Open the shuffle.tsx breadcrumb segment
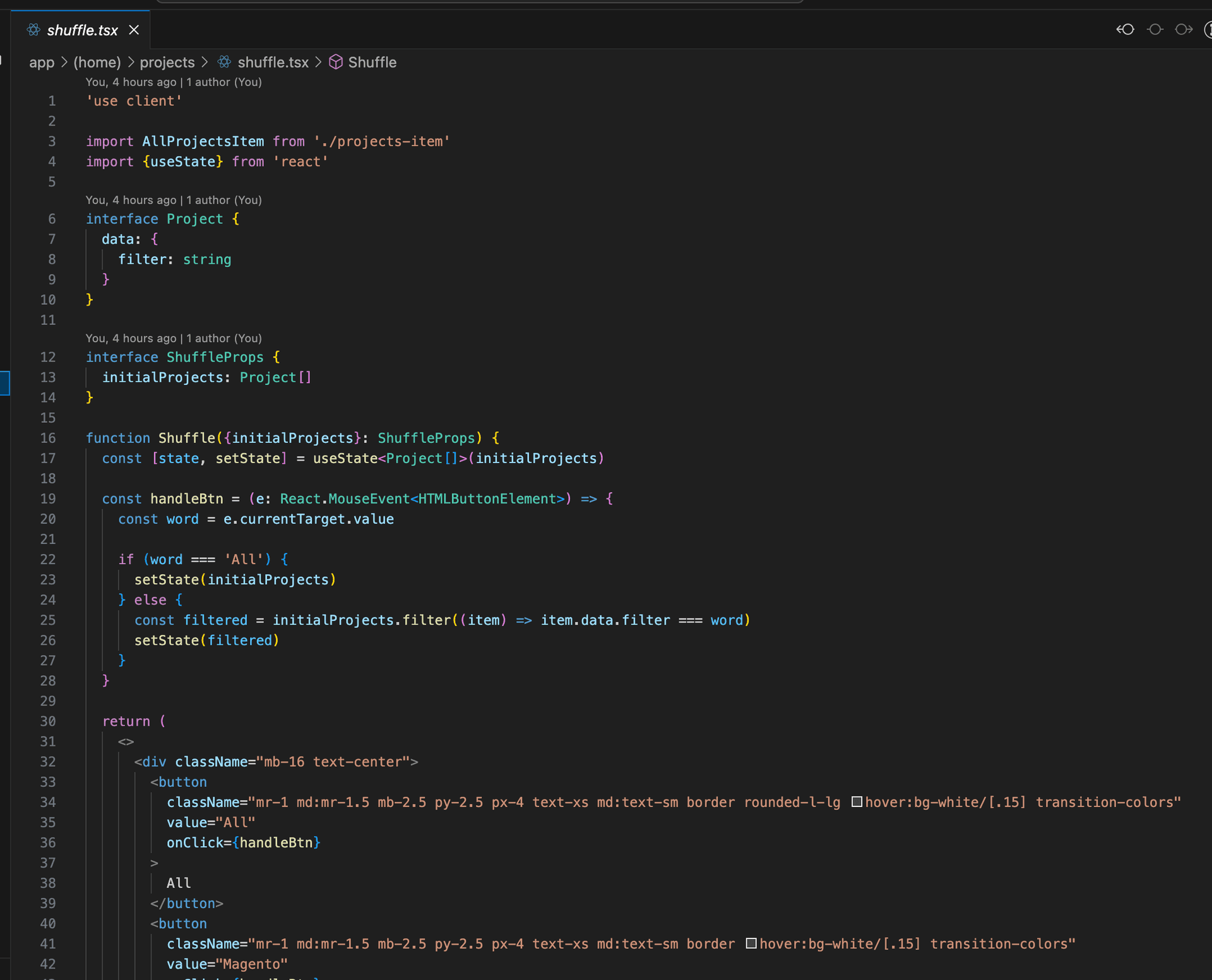Viewport: 1212px width, 980px height. pos(273,62)
